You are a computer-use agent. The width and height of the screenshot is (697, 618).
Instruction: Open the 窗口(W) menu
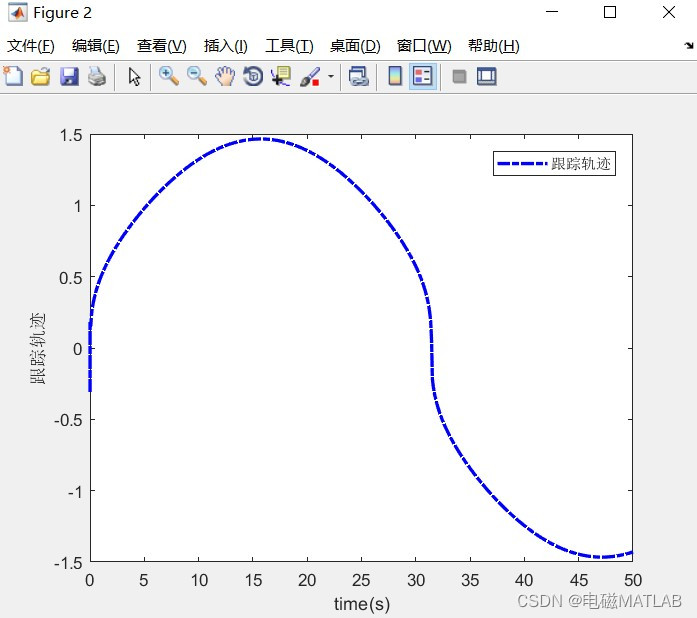pyautogui.click(x=424, y=46)
